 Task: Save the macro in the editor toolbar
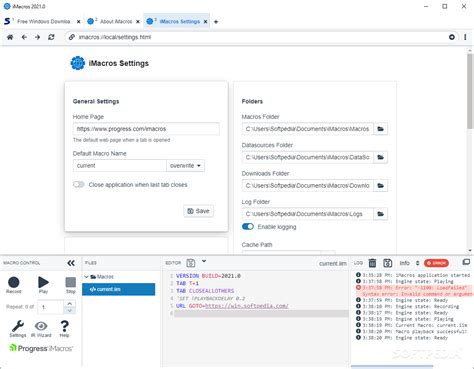pyautogui.click(x=191, y=263)
